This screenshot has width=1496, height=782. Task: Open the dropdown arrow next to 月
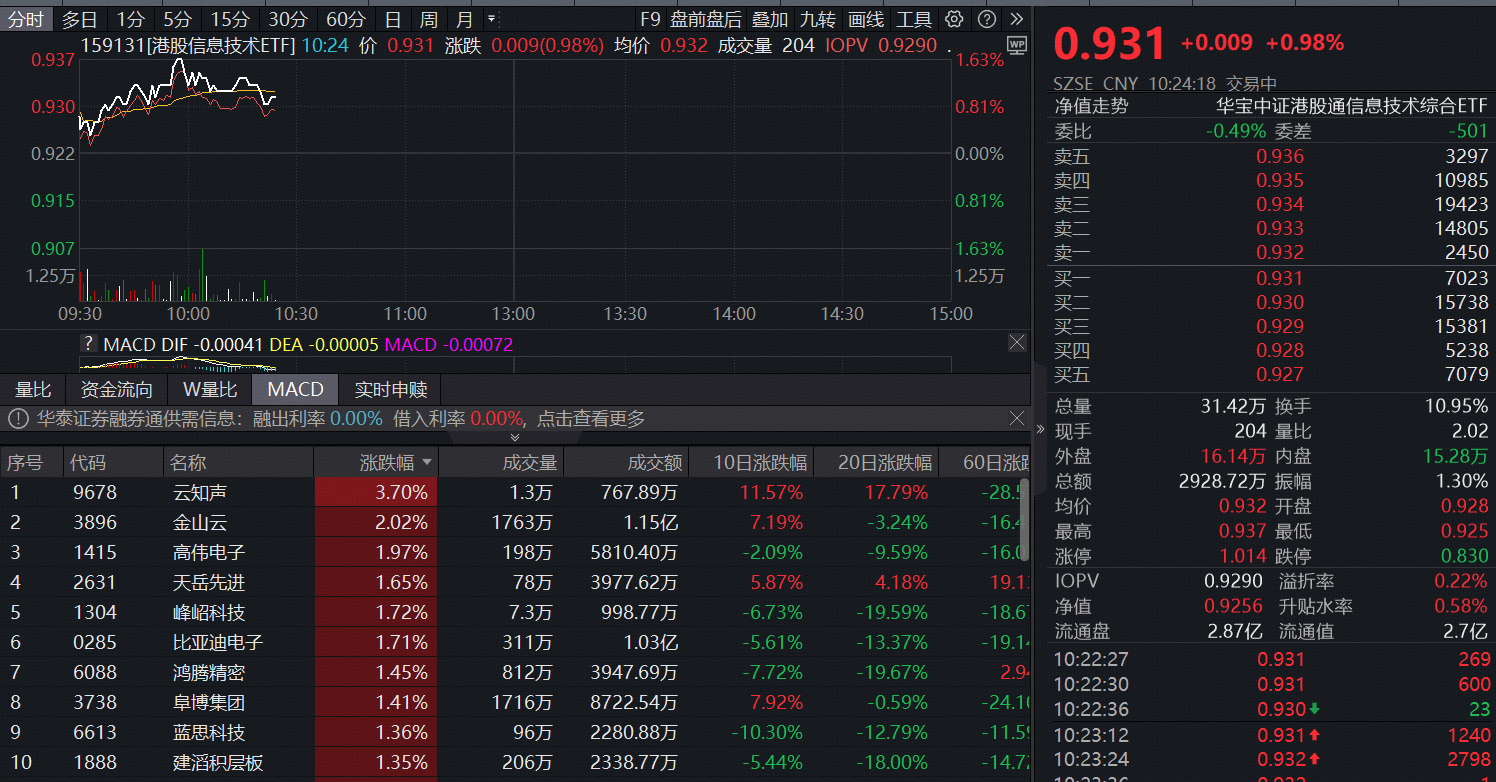489,18
